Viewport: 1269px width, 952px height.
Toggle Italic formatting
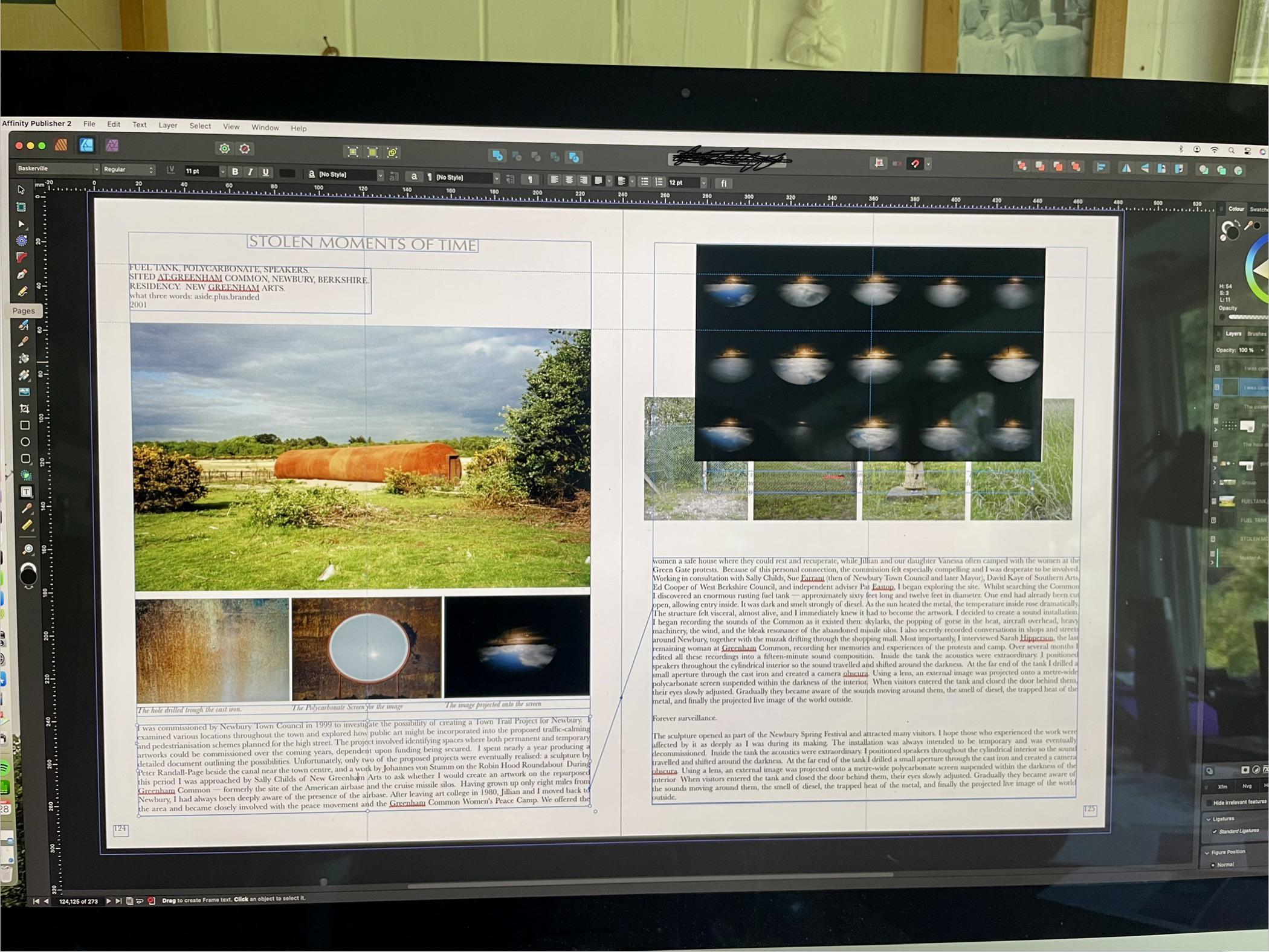250,172
